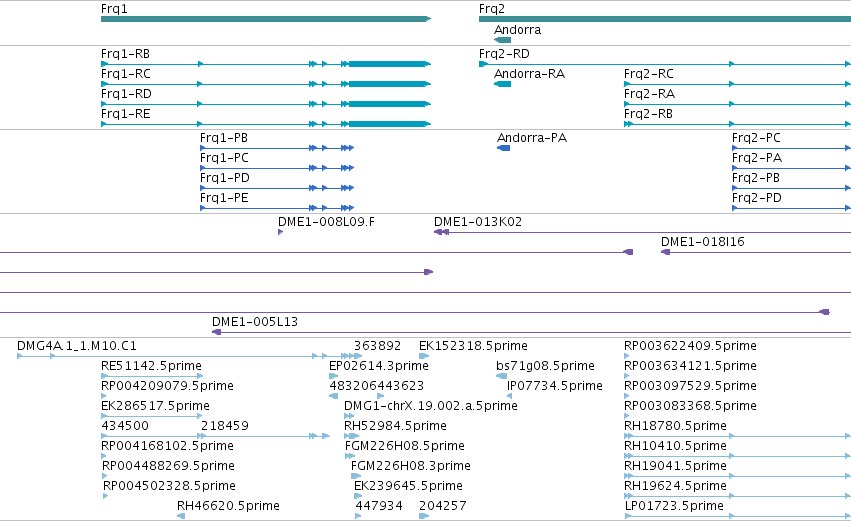
Task: Select the FGM226H08.5prime EST label
Action: click(405, 446)
